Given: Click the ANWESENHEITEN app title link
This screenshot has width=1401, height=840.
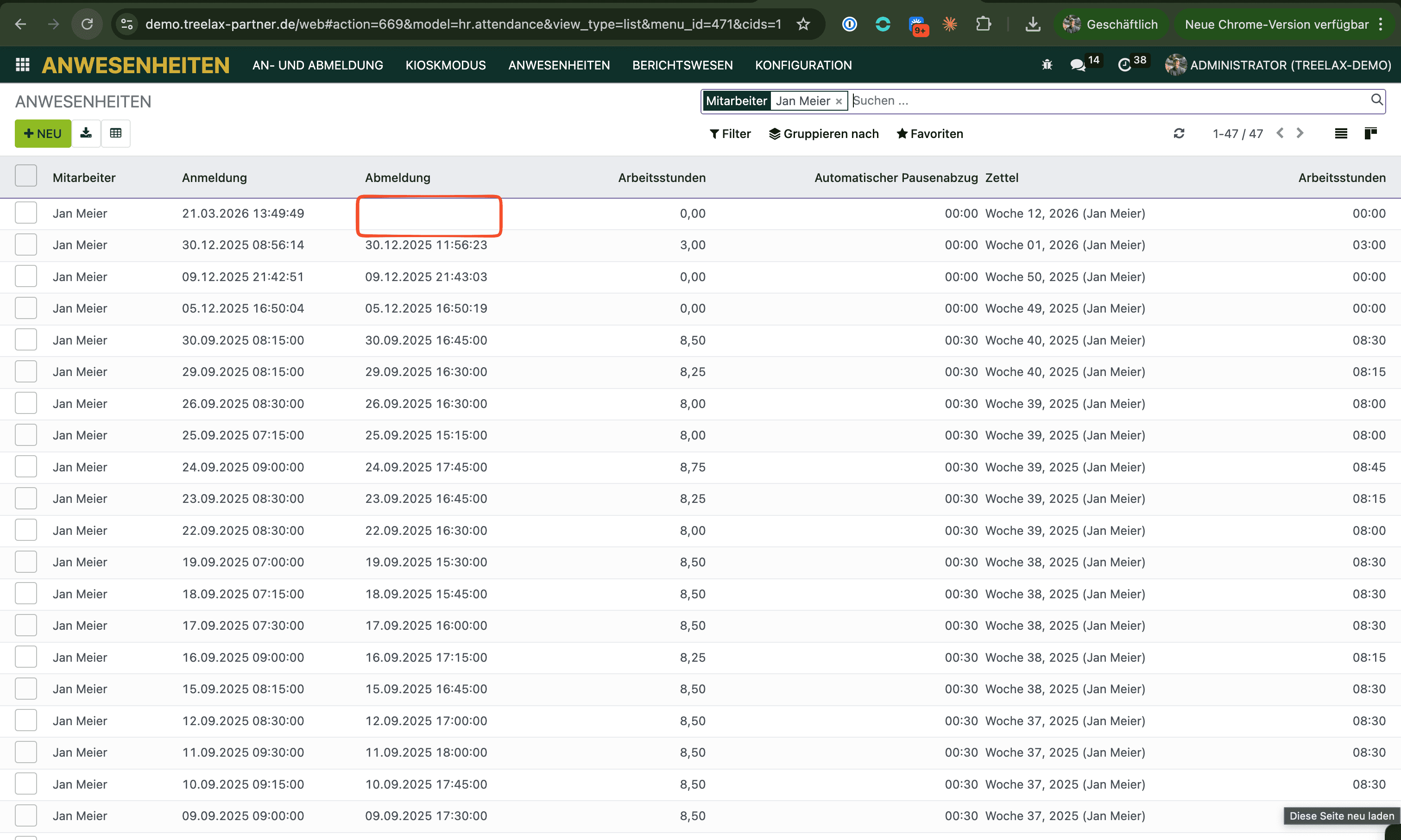Looking at the screenshot, I should 135,65.
